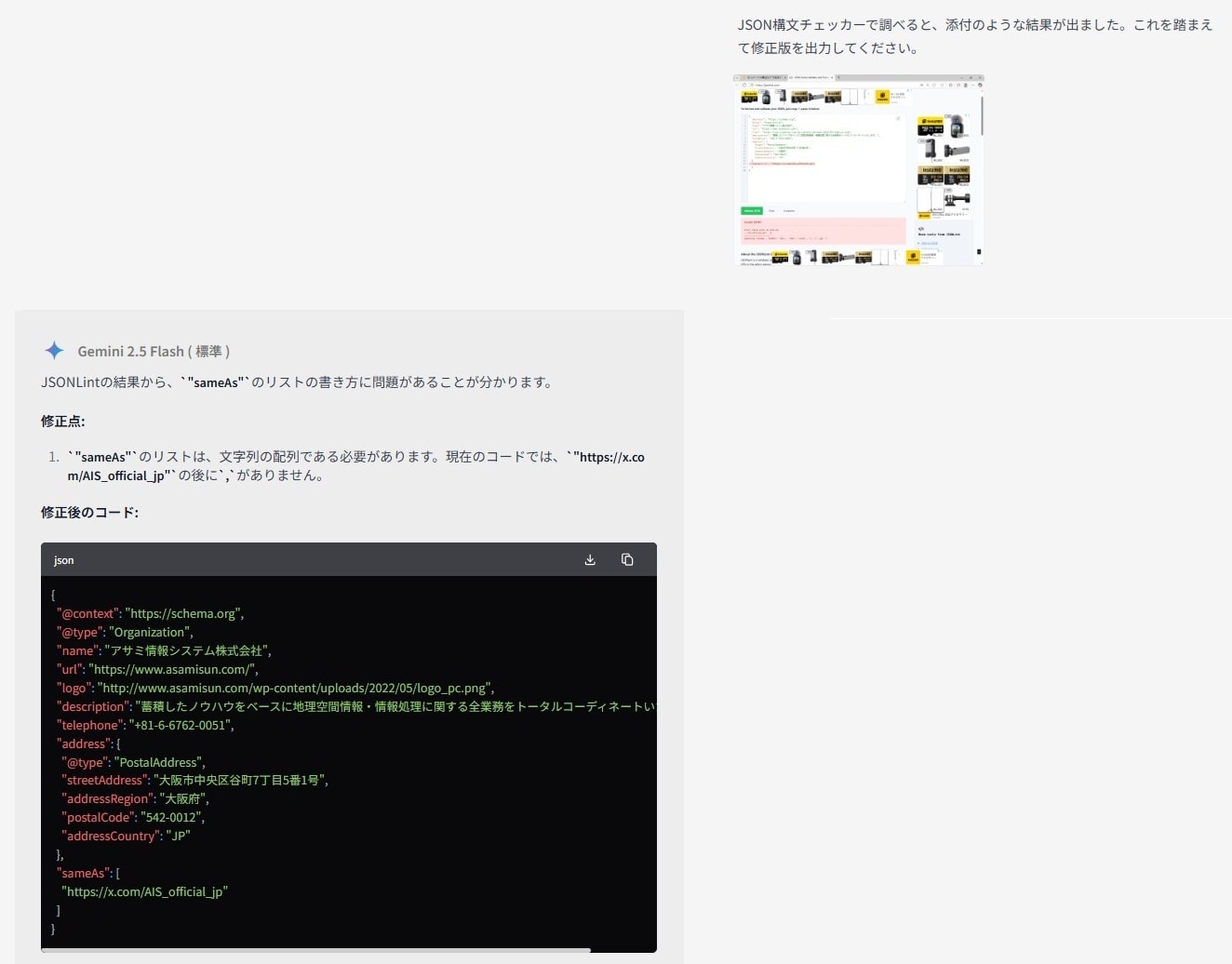Click the 修正後のコード heading
Screen dimensions: 1232x964
[x=89, y=512]
